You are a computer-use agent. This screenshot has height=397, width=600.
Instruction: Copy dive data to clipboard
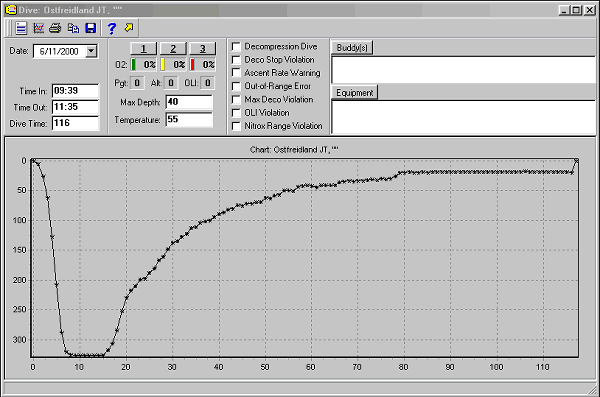[x=73, y=28]
